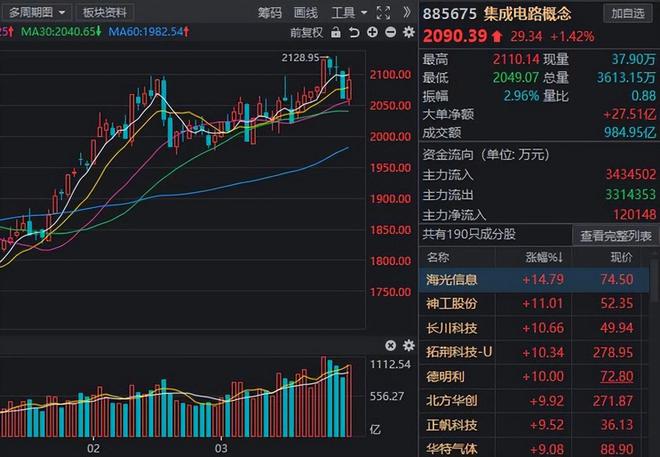Select the 华特气体 row
Image resolution: width=660 pixels, height=457 pixels.
click(x=534, y=448)
